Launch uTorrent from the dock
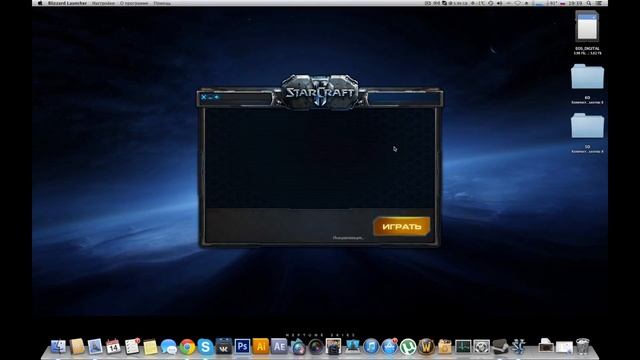This screenshot has width=640, height=360. 408,347
